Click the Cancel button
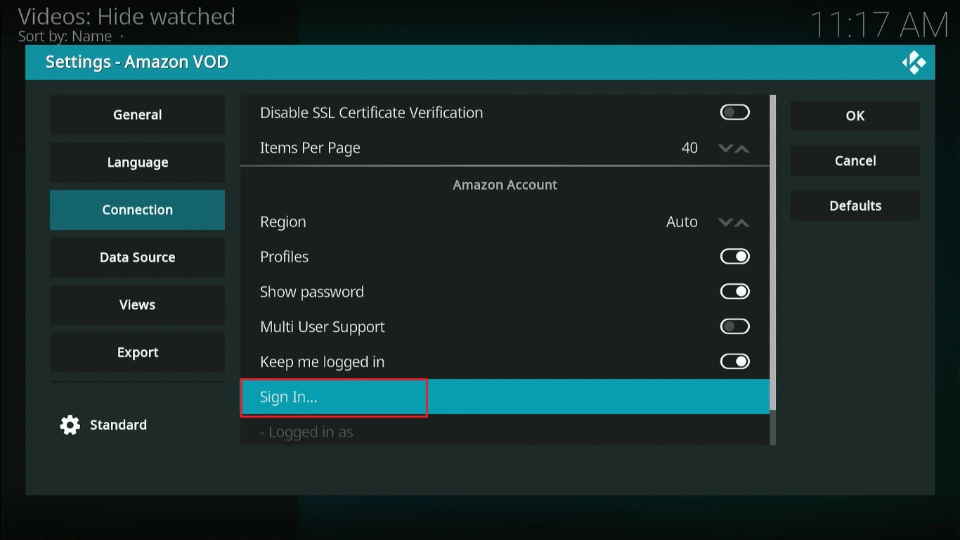960x540 pixels. click(855, 161)
